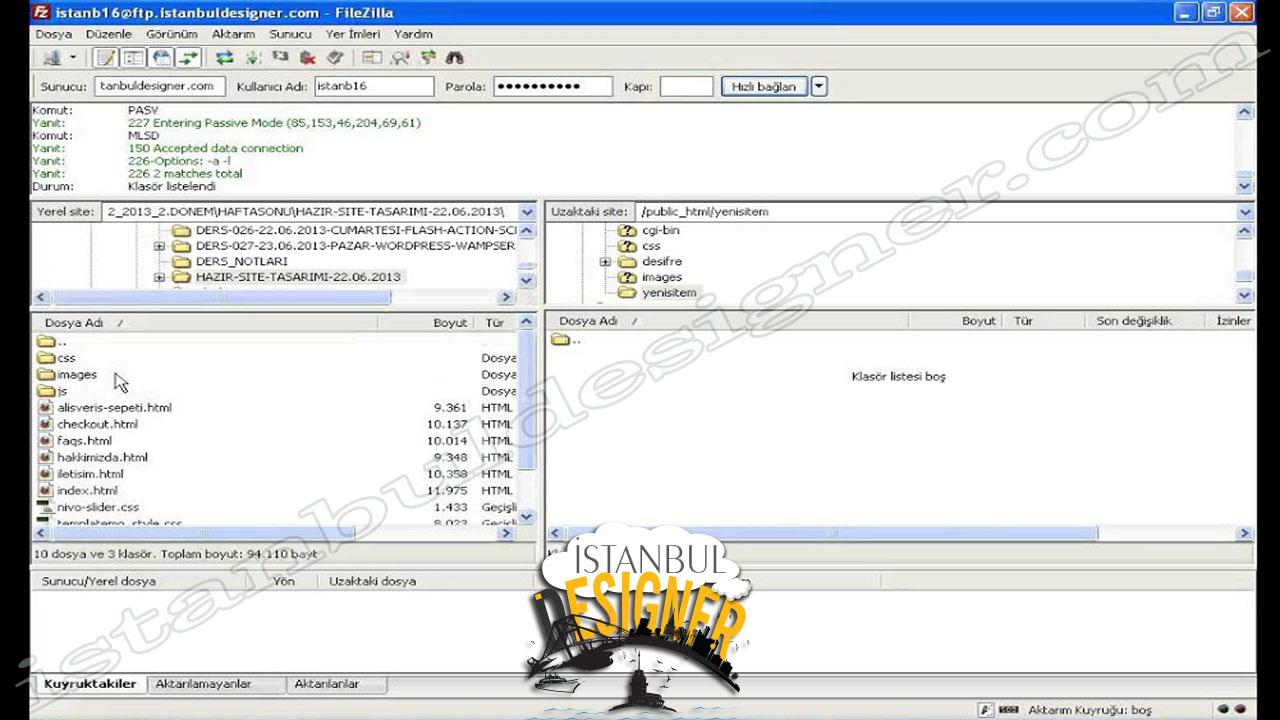Sort remote list by Son değişiklik column
The height and width of the screenshot is (720, 1280).
[1134, 321]
